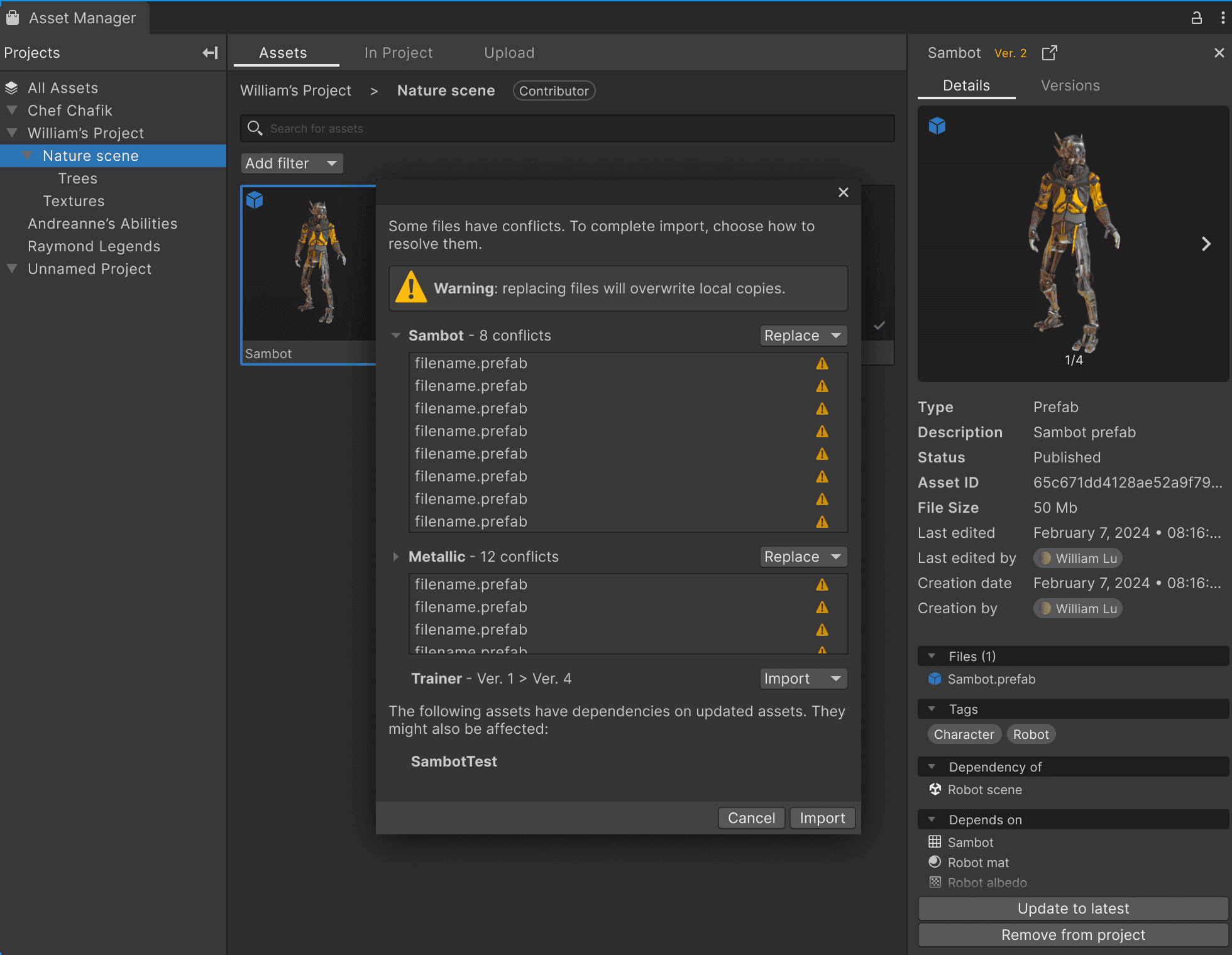Toggle the Character tag
This screenshot has height=955, width=1232.
[x=964, y=734]
